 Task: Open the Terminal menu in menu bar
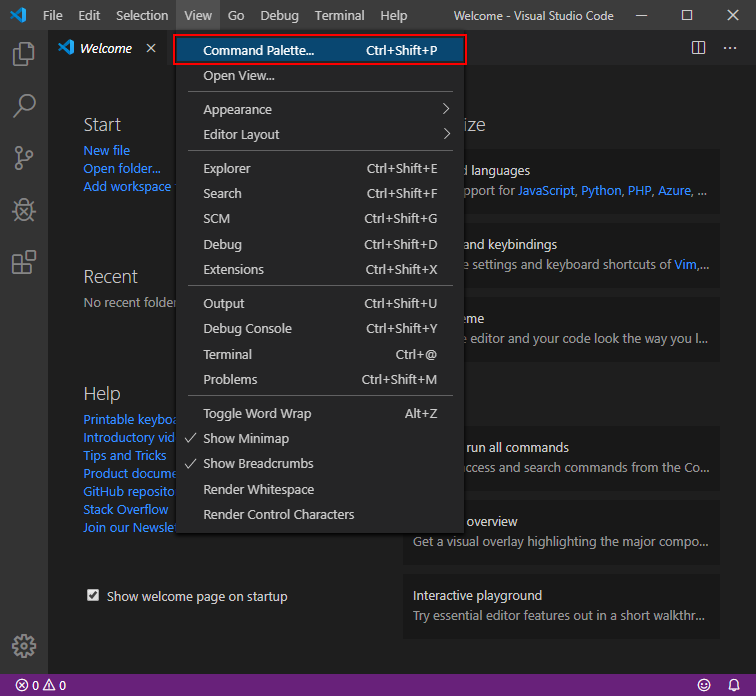[x=339, y=15]
